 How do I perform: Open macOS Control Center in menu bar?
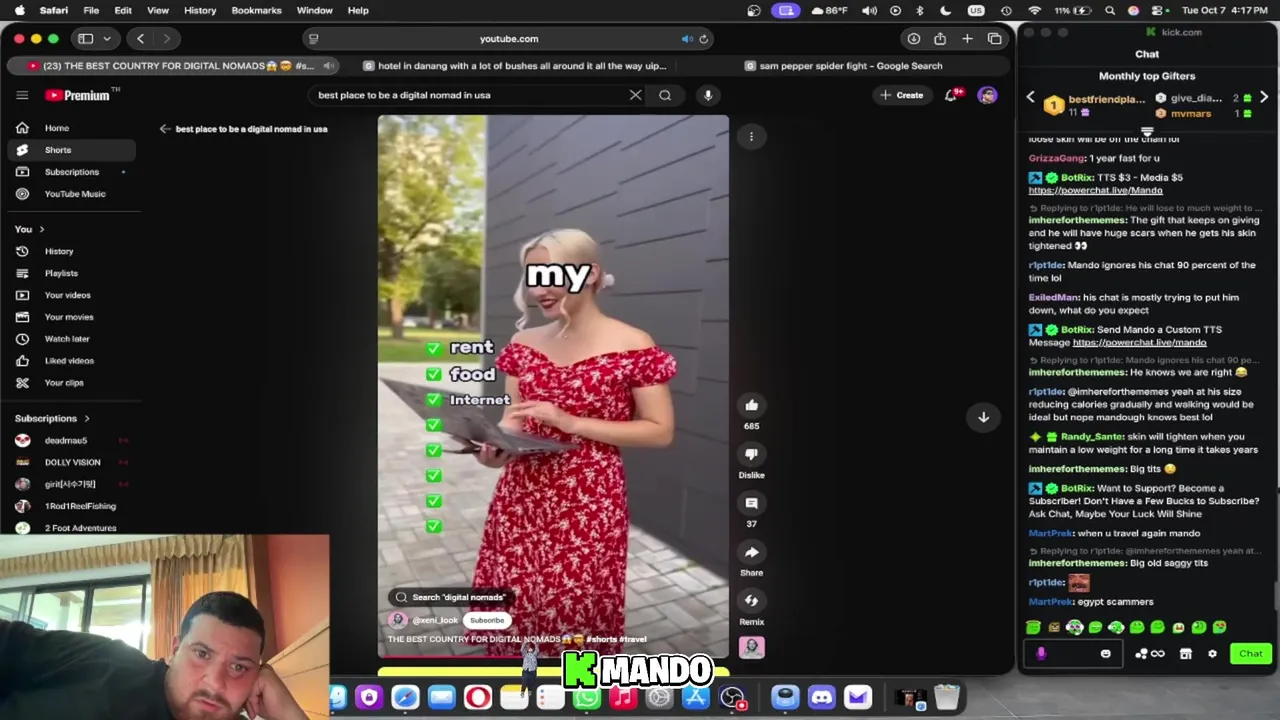point(1158,10)
